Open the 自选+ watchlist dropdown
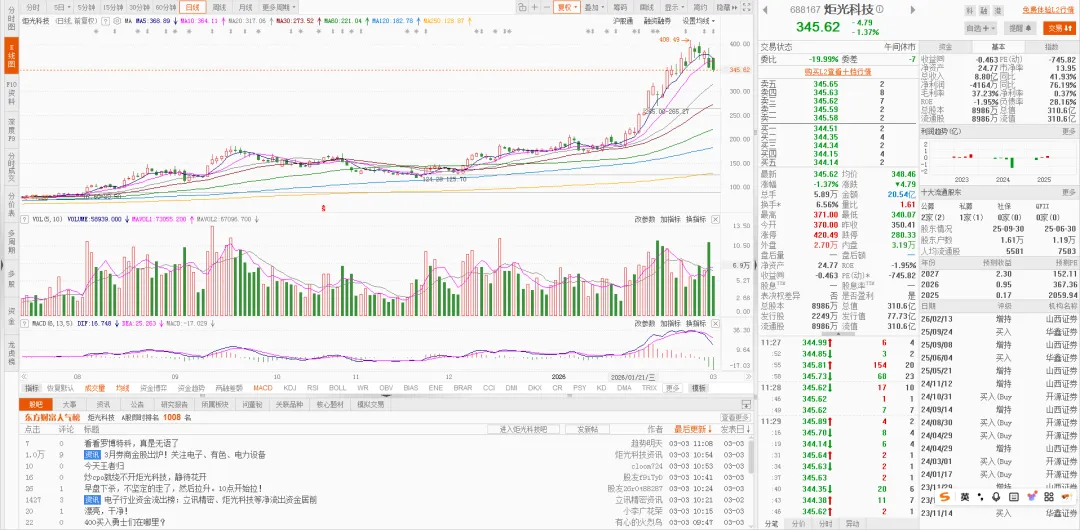 [x=980, y=28]
